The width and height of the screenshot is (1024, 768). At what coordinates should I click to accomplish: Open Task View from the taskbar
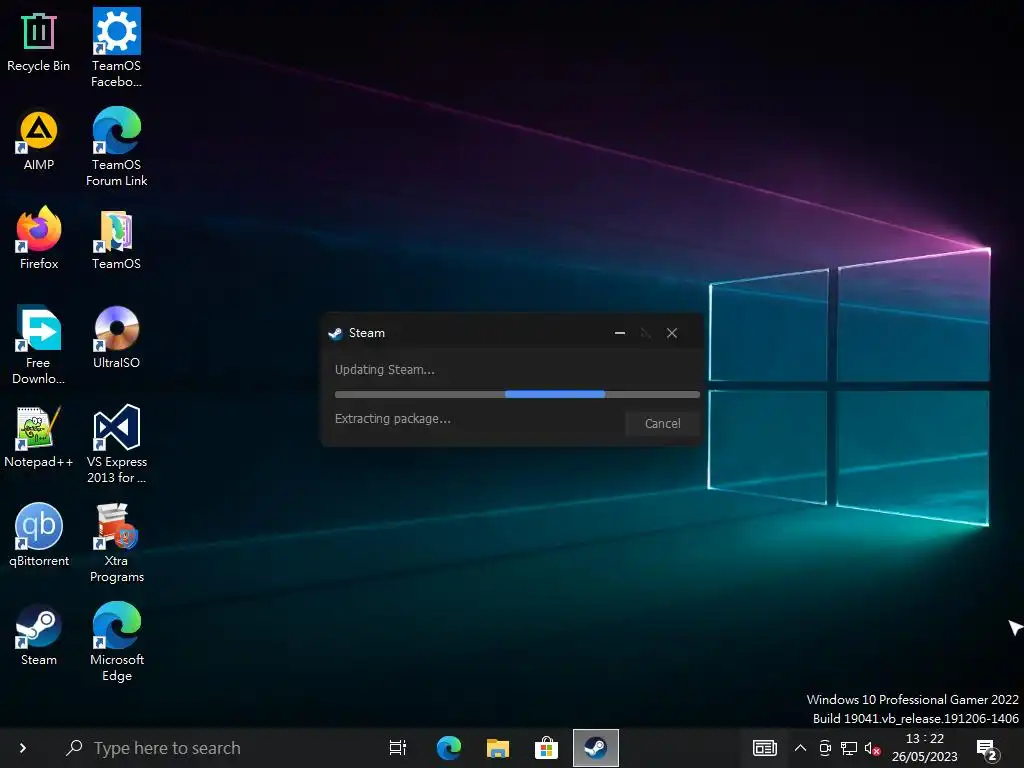[398, 748]
